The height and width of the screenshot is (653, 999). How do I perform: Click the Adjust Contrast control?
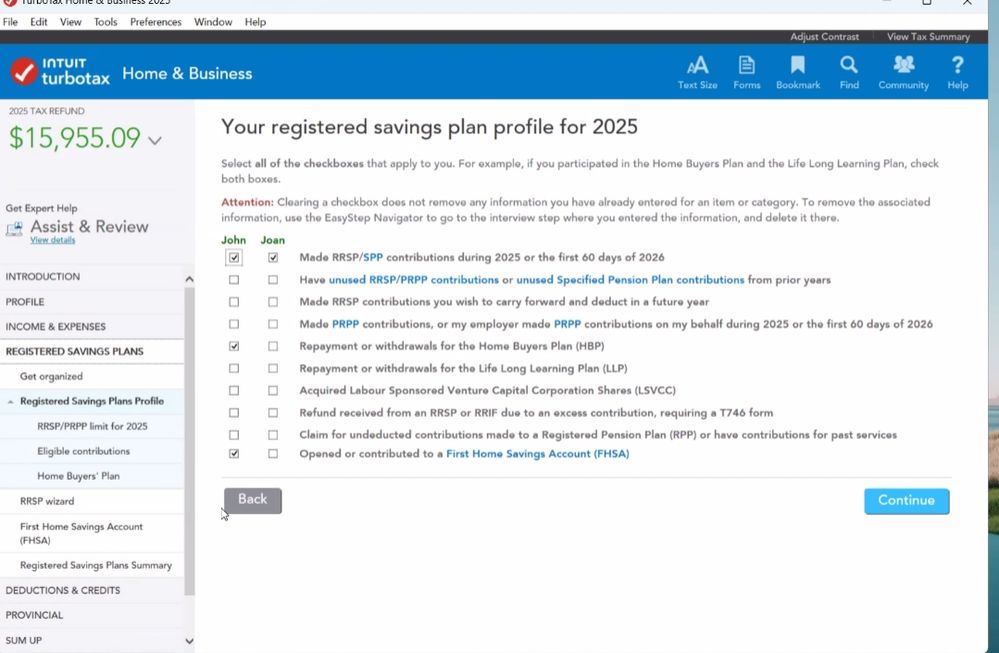824,37
